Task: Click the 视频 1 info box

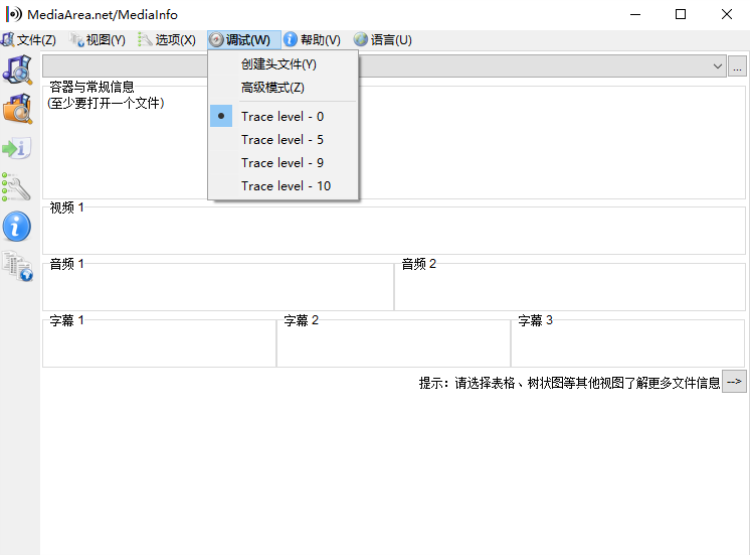Action: [x=394, y=231]
